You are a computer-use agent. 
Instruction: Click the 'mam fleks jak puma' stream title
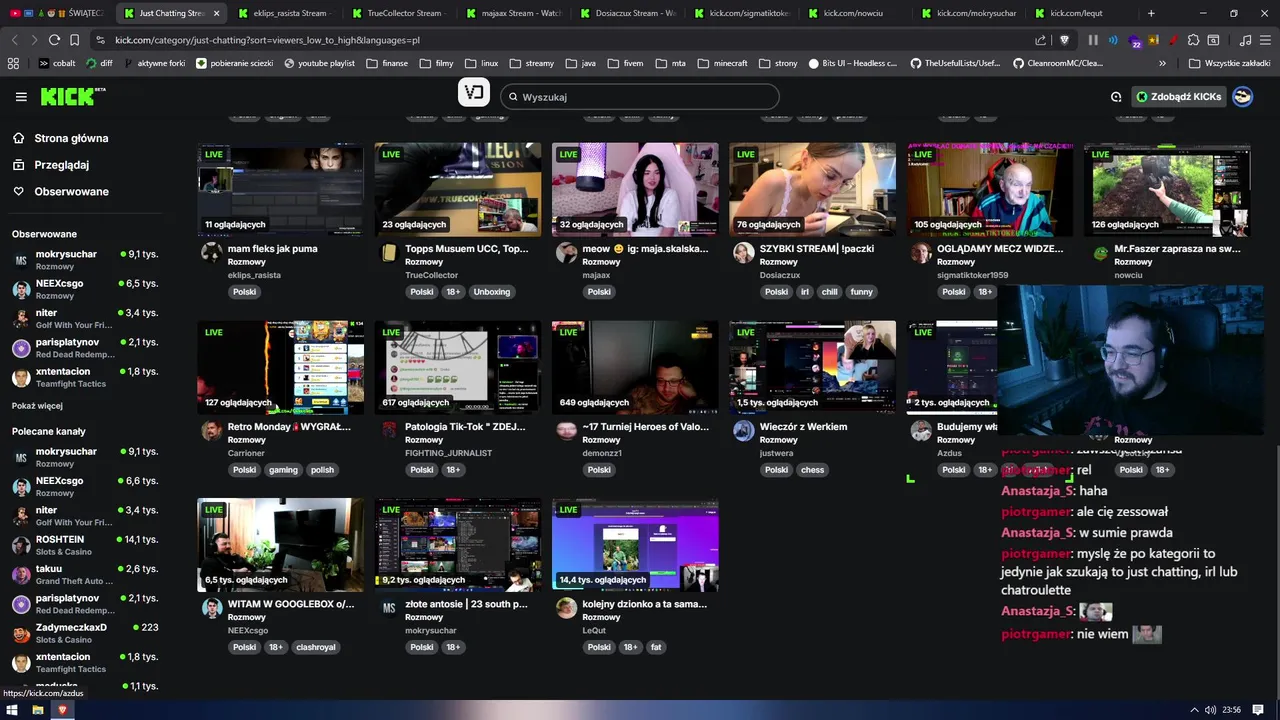273,249
